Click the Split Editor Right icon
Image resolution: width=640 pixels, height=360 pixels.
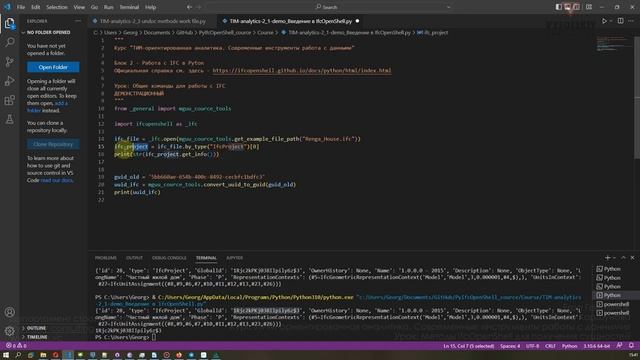click(x=620, y=21)
